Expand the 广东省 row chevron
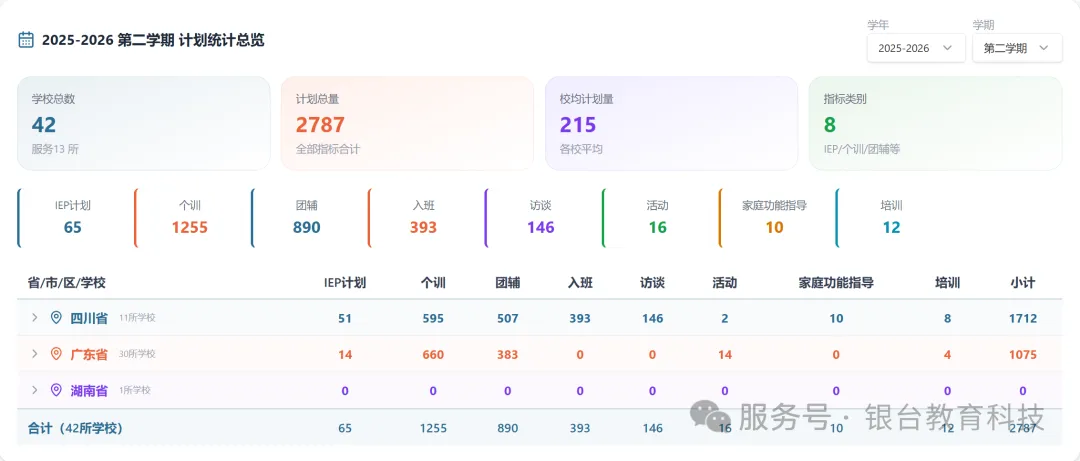 pyautogui.click(x=34, y=354)
